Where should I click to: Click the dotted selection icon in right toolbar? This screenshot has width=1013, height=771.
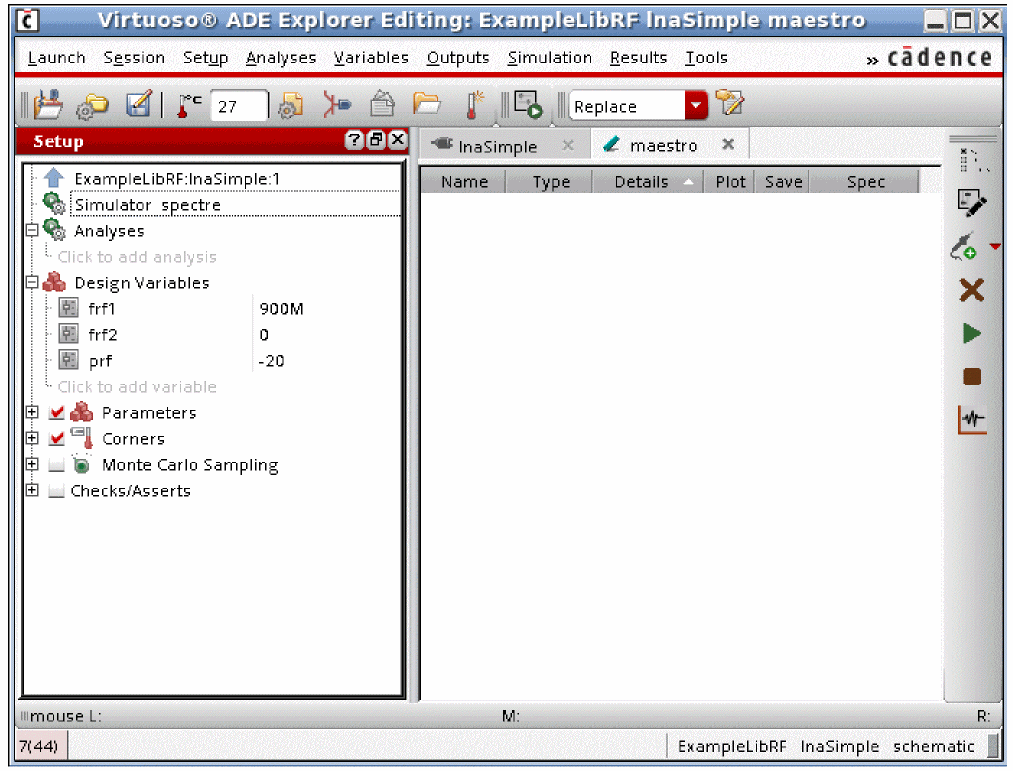973,160
